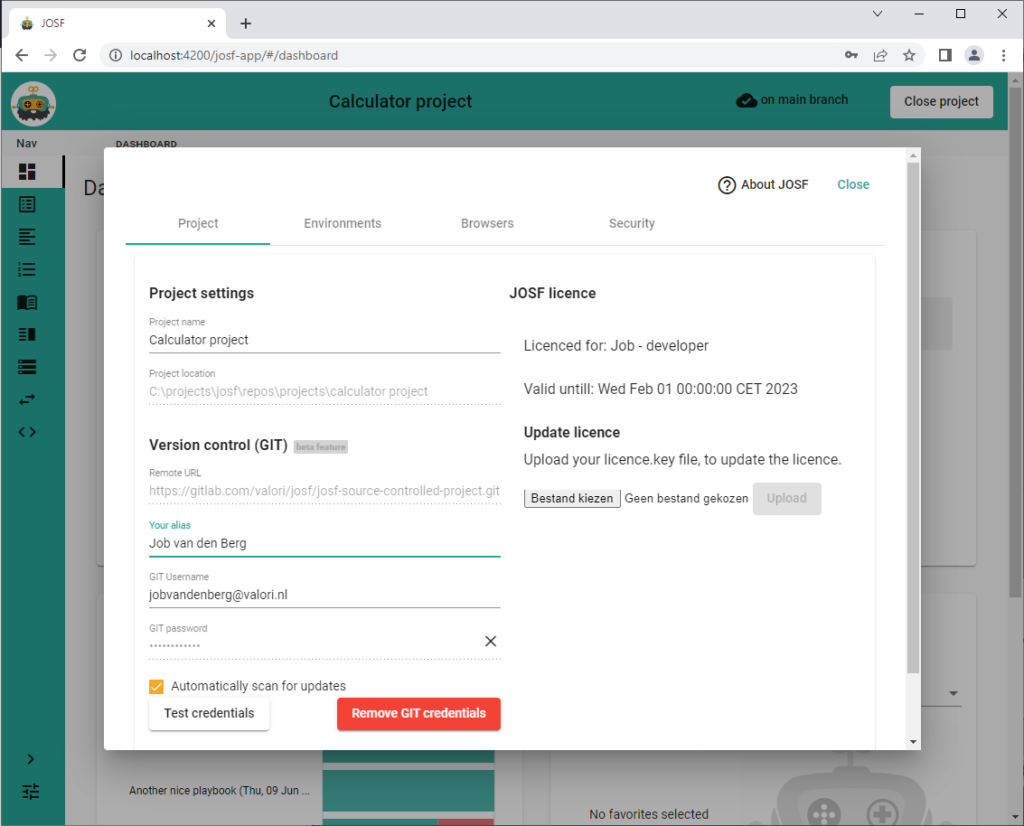Screen dimensions: 1024x826
Task: Click the swap arrows icon in sidebar
Action: 28,399
